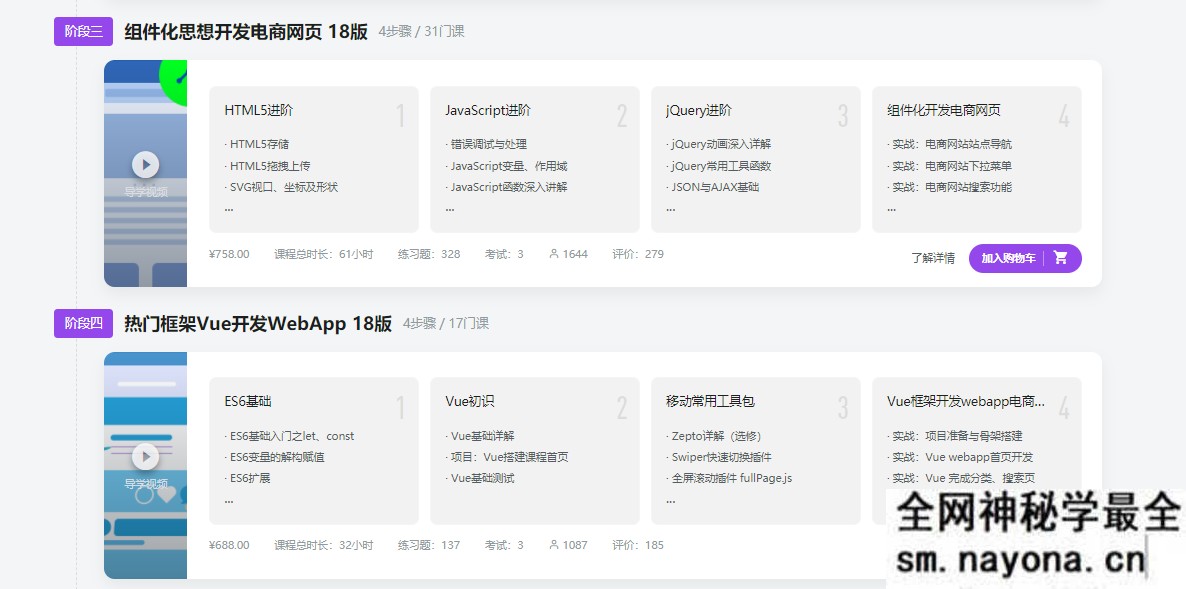Image resolution: width=1186 pixels, height=589 pixels.
Task: Open title 热门框架Vue开发WebApp 18版
Action: [x=258, y=323]
